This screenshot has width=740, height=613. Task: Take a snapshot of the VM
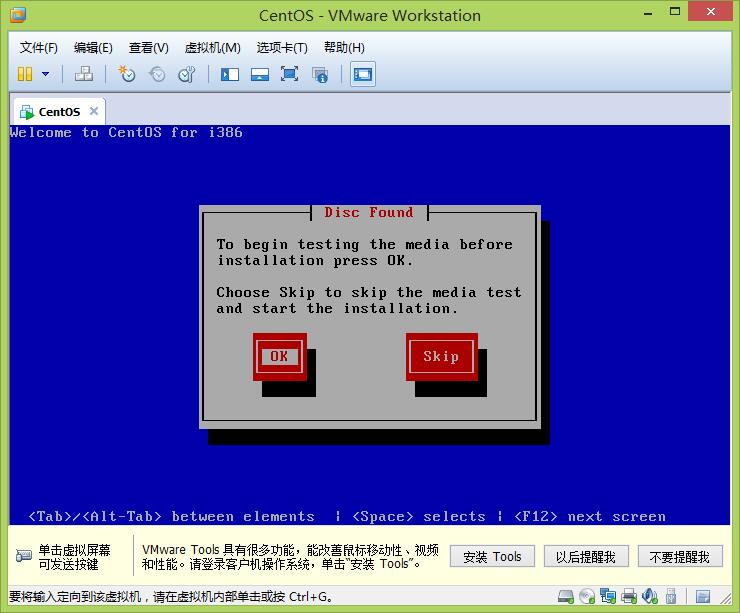tap(127, 74)
